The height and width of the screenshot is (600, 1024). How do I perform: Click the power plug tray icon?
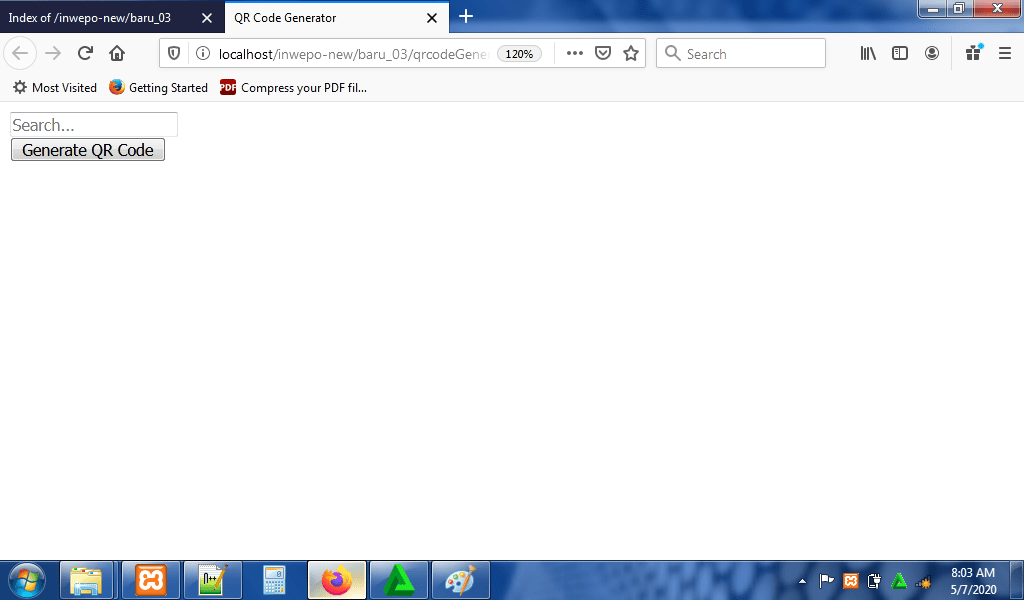pyautogui.click(x=874, y=580)
